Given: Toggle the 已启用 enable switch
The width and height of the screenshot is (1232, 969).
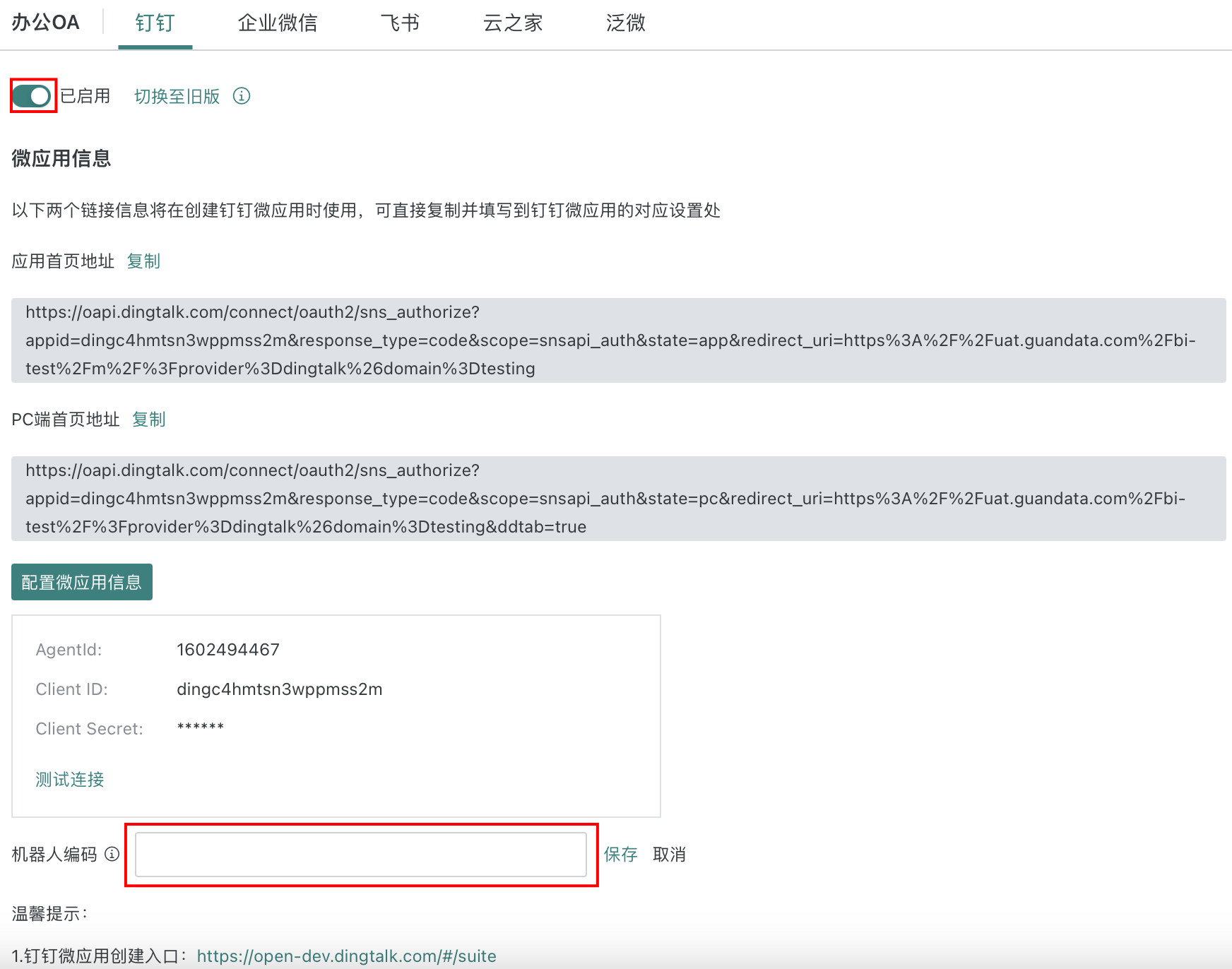Looking at the screenshot, I should pos(32,96).
